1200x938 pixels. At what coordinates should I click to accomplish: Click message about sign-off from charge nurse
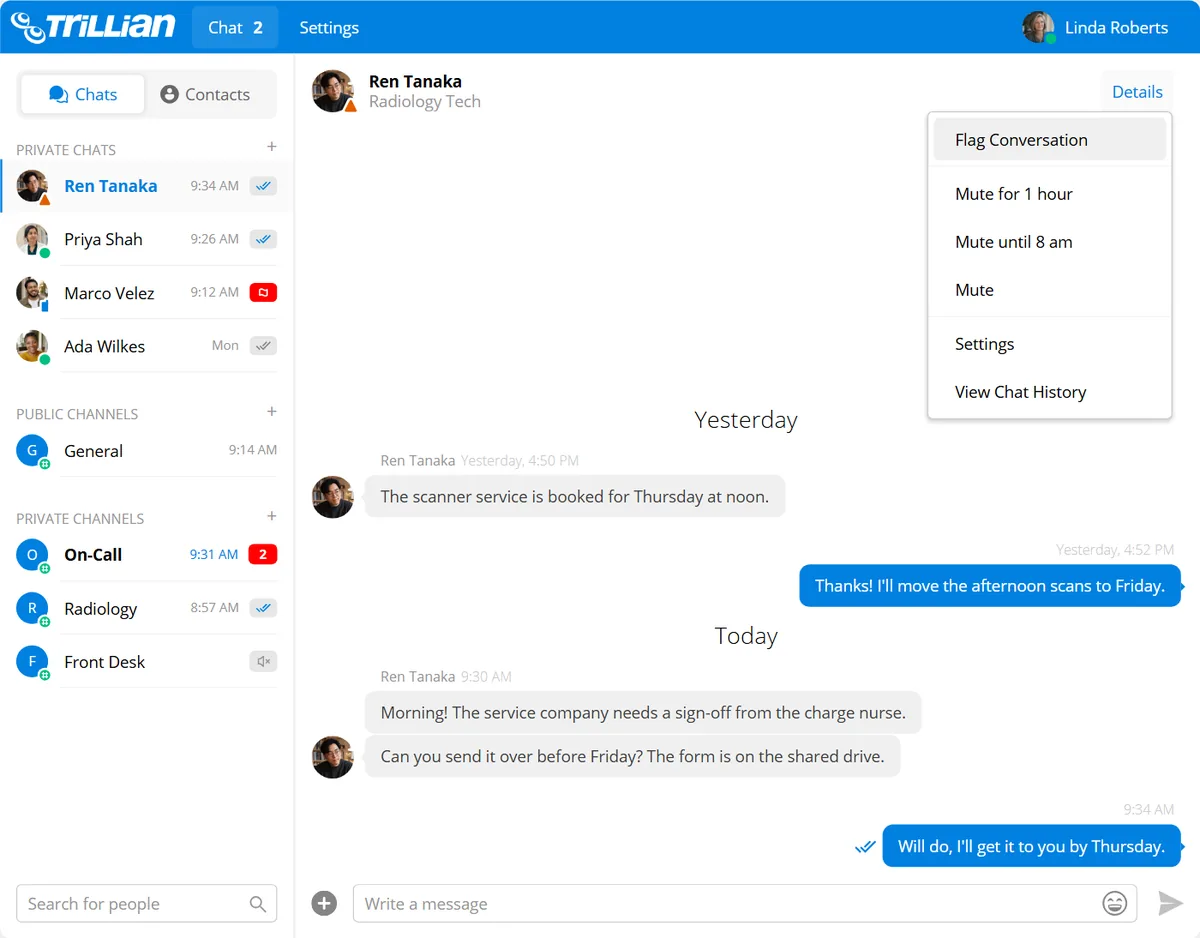coord(643,713)
